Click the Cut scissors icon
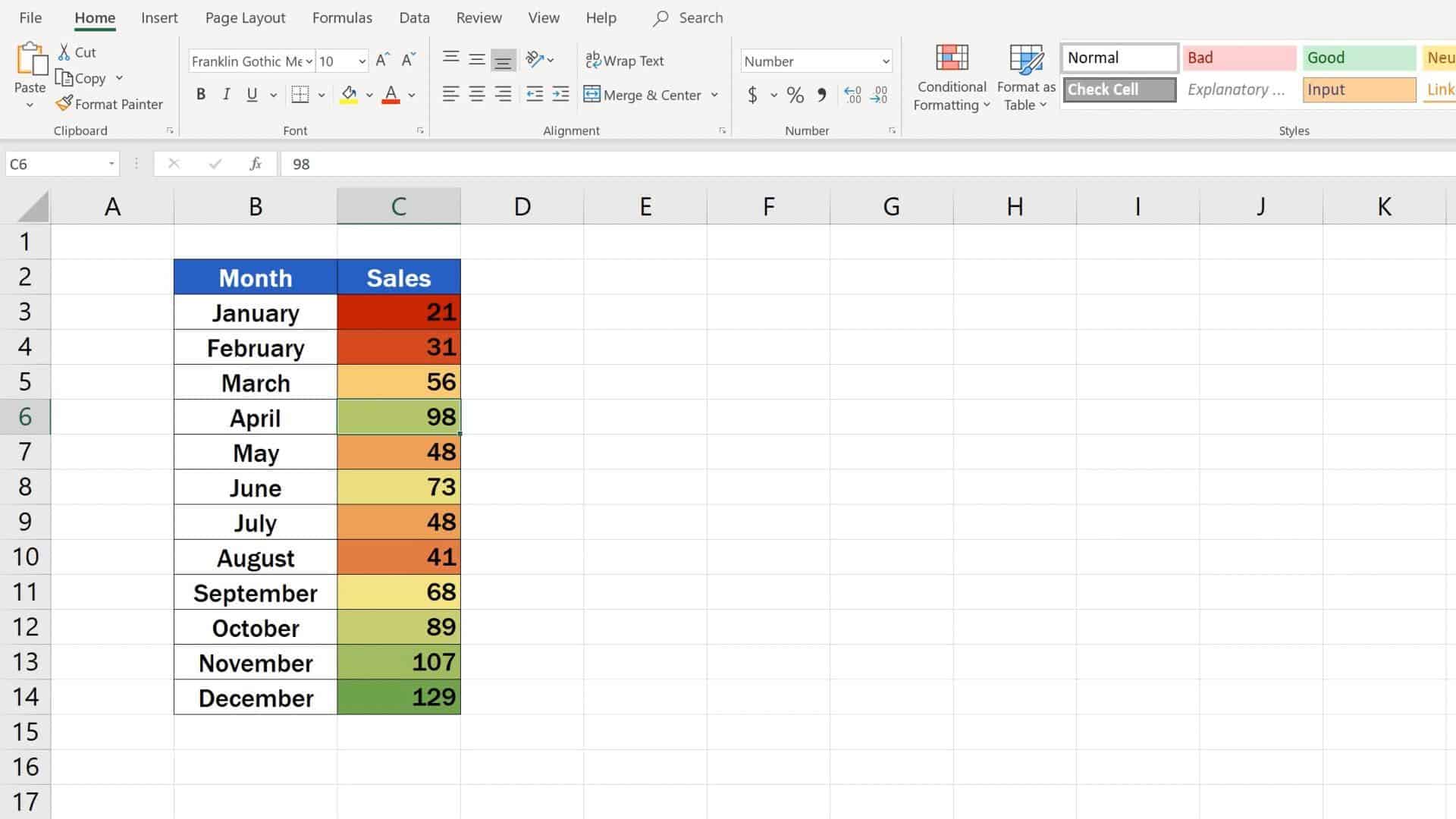 [x=64, y=52]
